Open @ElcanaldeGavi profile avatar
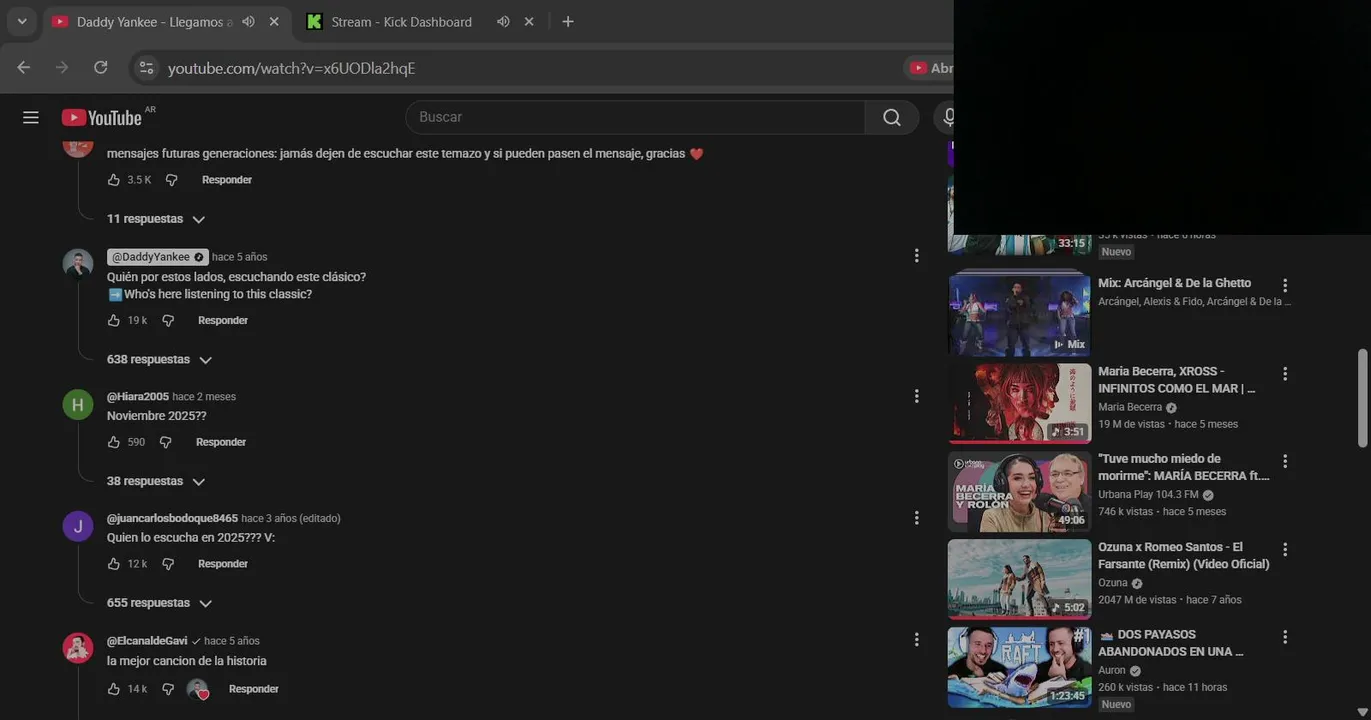The width and height of the screenshot is (1371, 720). (x=78, y=648)
